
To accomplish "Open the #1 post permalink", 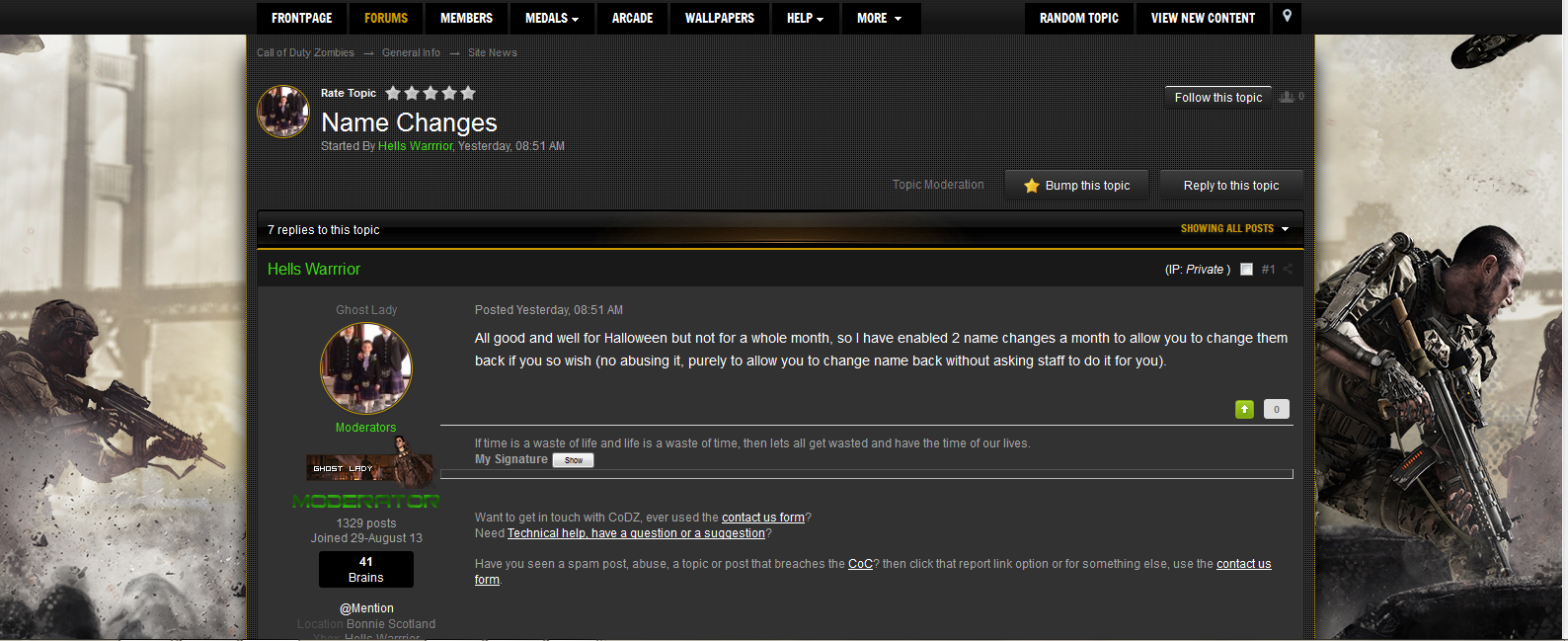I will [1268, 270].
